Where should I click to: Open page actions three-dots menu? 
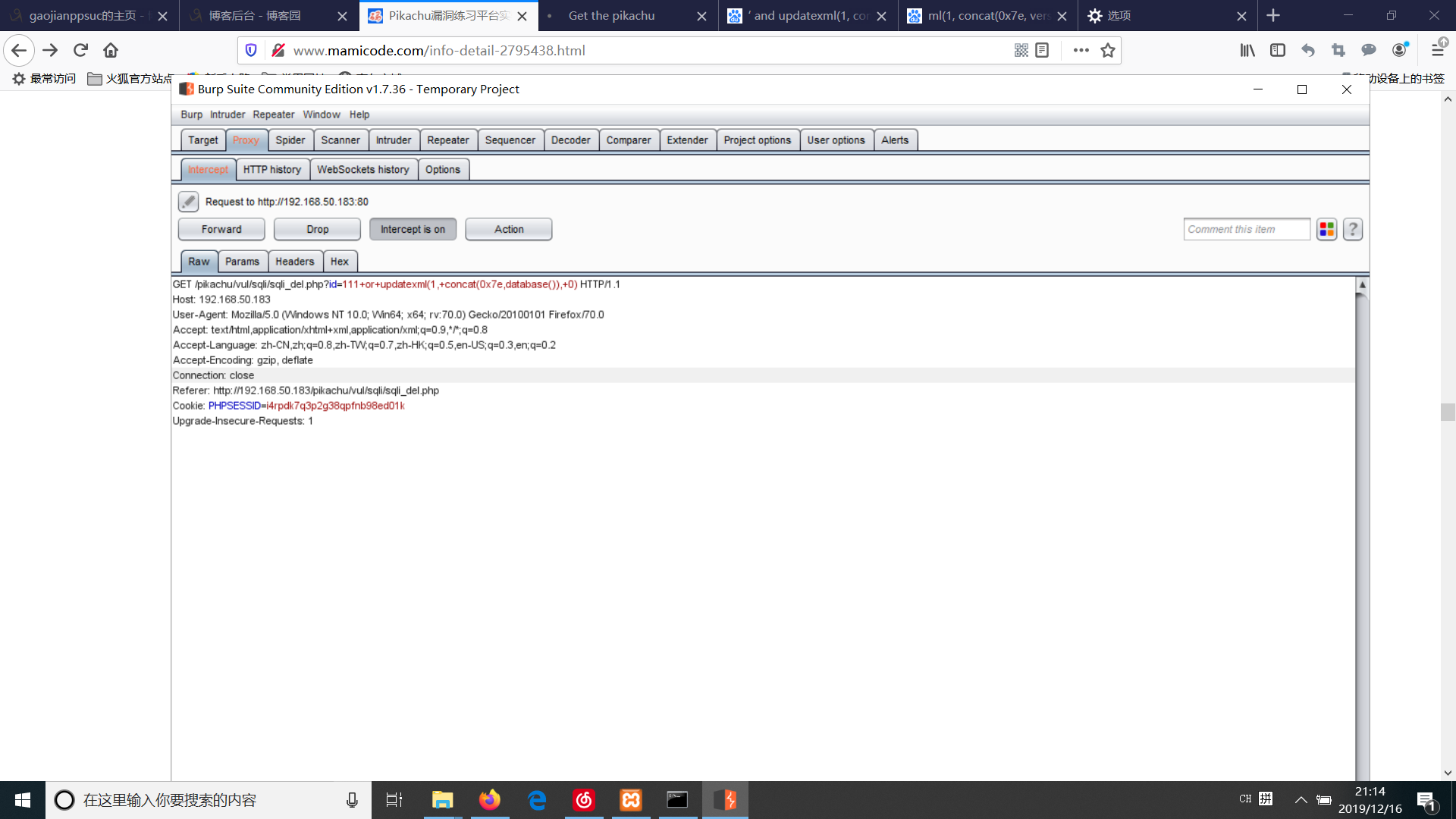click(1081, 50)
